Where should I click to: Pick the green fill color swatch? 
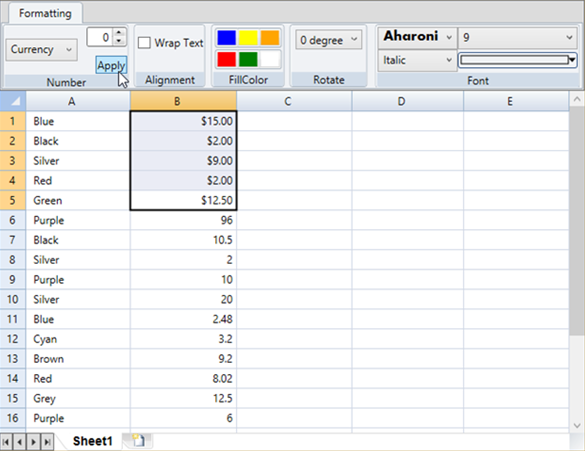248,59
